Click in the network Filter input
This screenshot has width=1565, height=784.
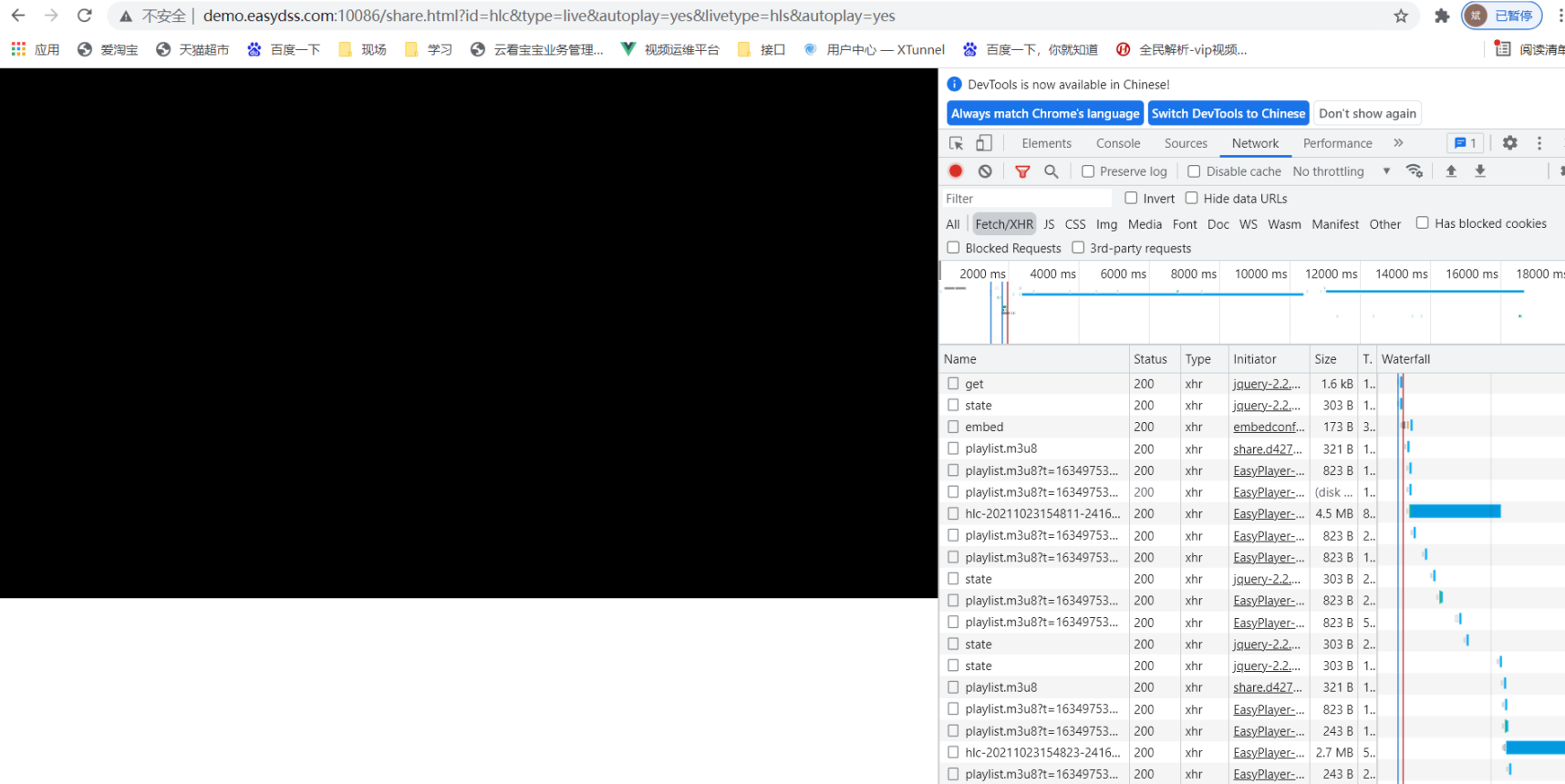(x=1027, y=198)
